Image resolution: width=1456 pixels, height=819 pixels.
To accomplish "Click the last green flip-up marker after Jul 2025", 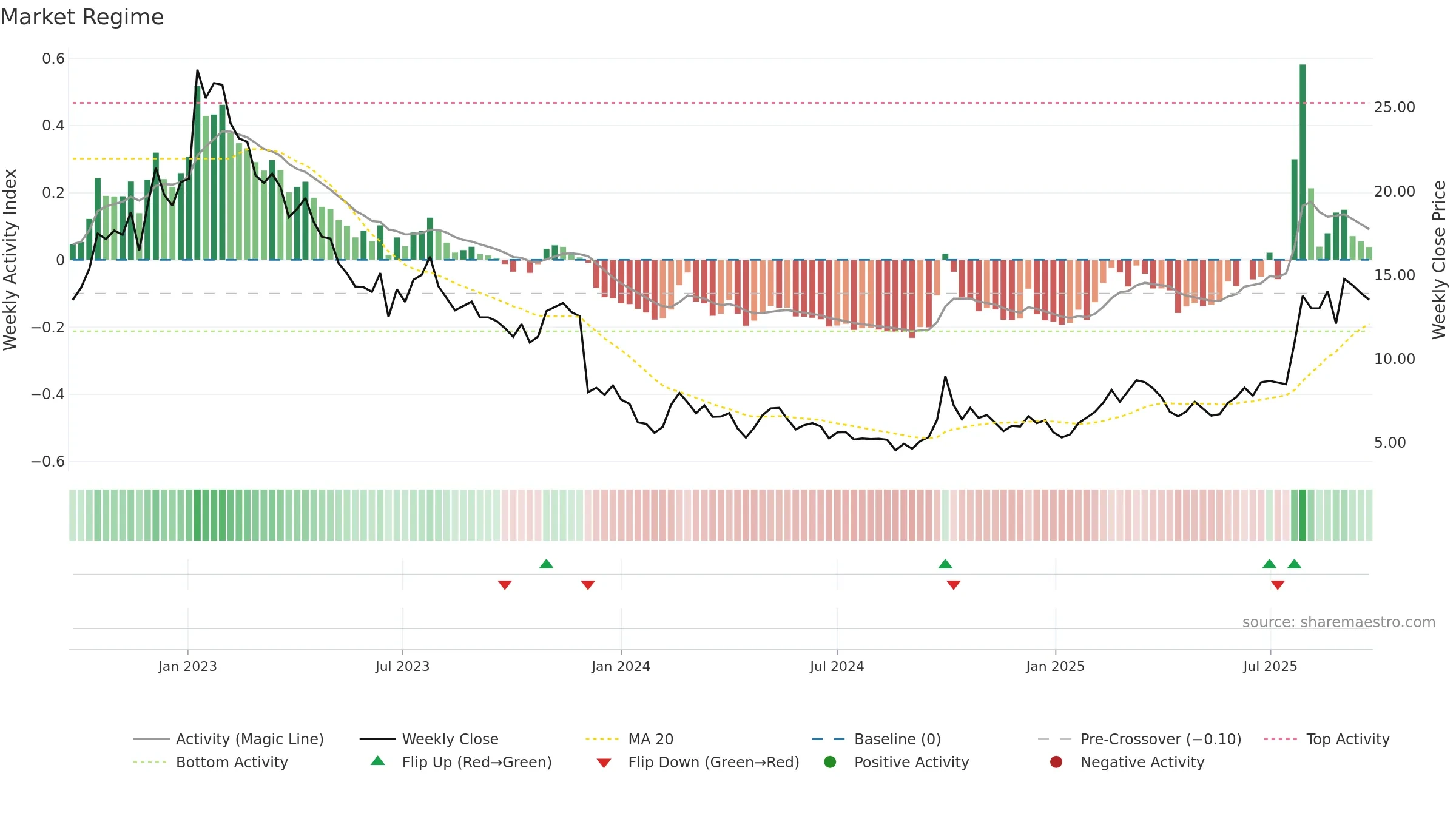I will (x=1295, y=564).
